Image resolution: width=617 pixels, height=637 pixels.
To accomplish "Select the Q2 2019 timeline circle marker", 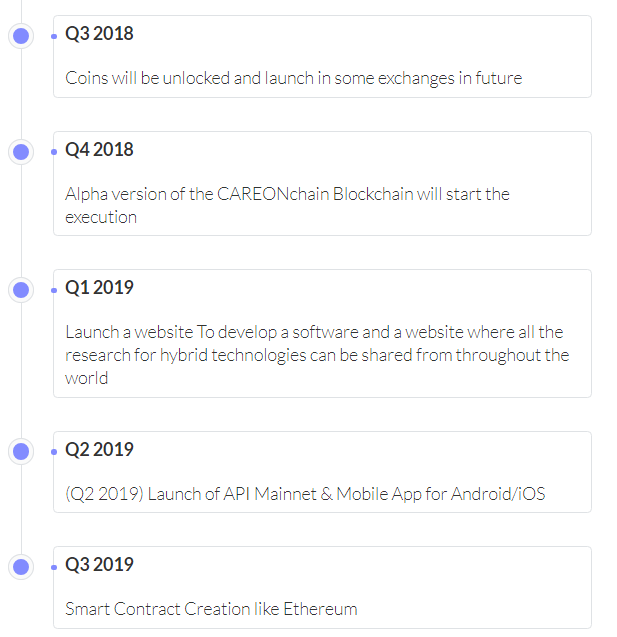I will click(x=21, y=452).
